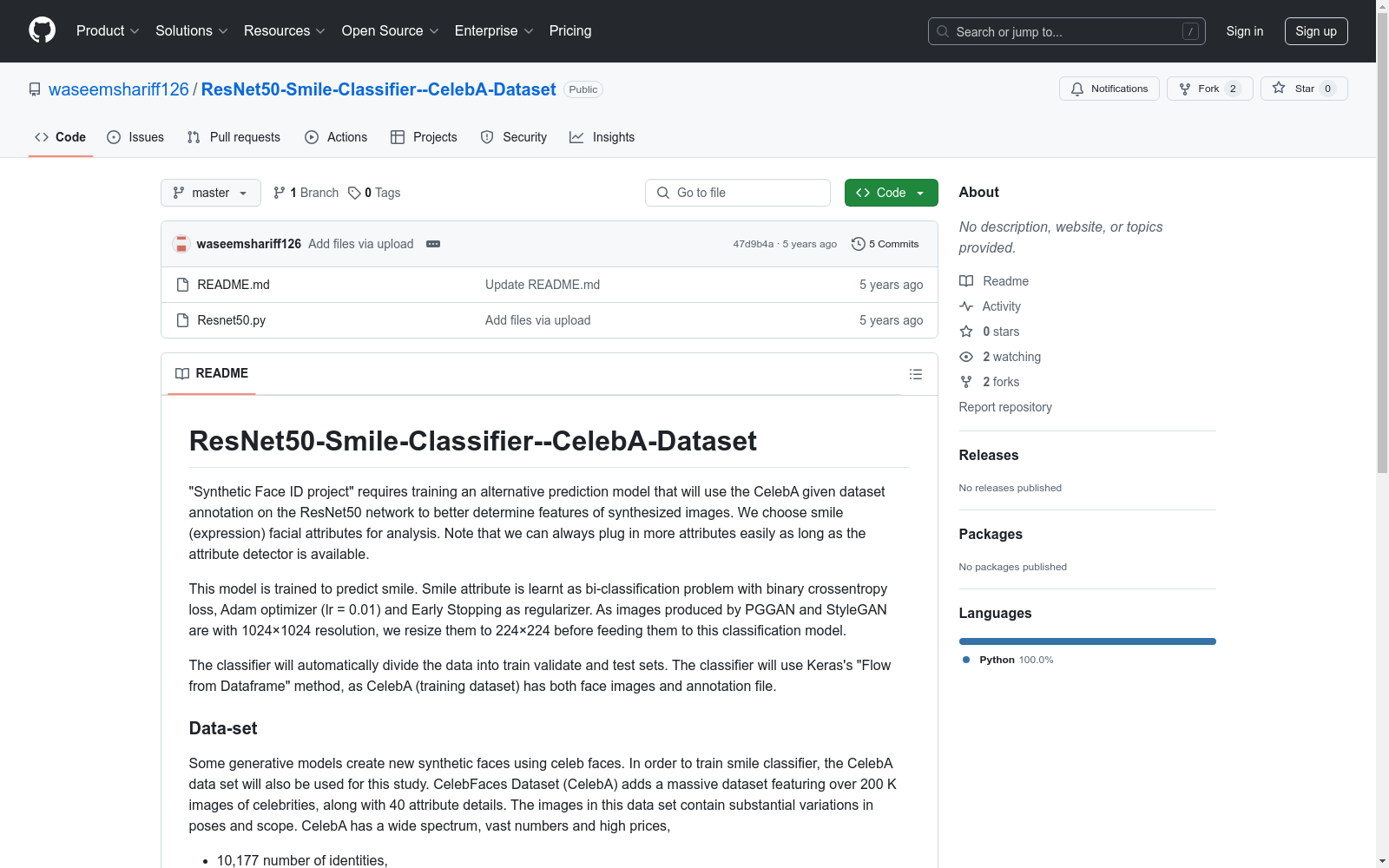Open the Releases heading link
1389x868 pixels.
[x=989, y=455]
